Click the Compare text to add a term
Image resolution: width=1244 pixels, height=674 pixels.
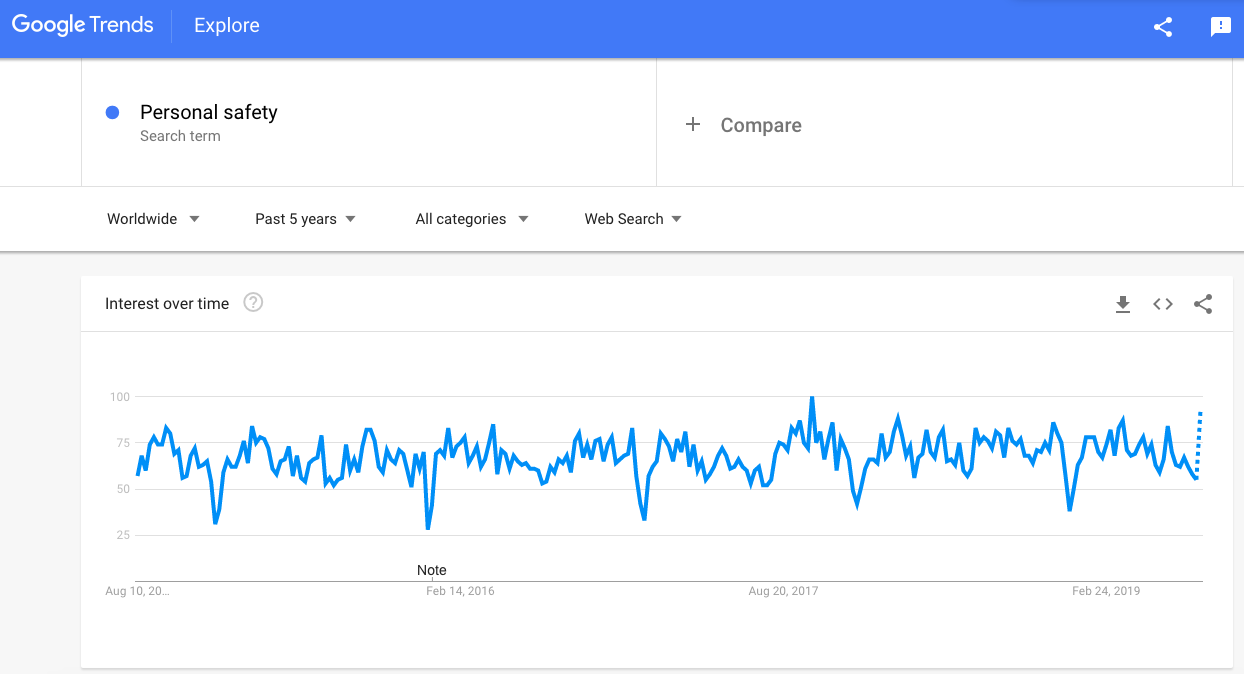pos(761,125)
